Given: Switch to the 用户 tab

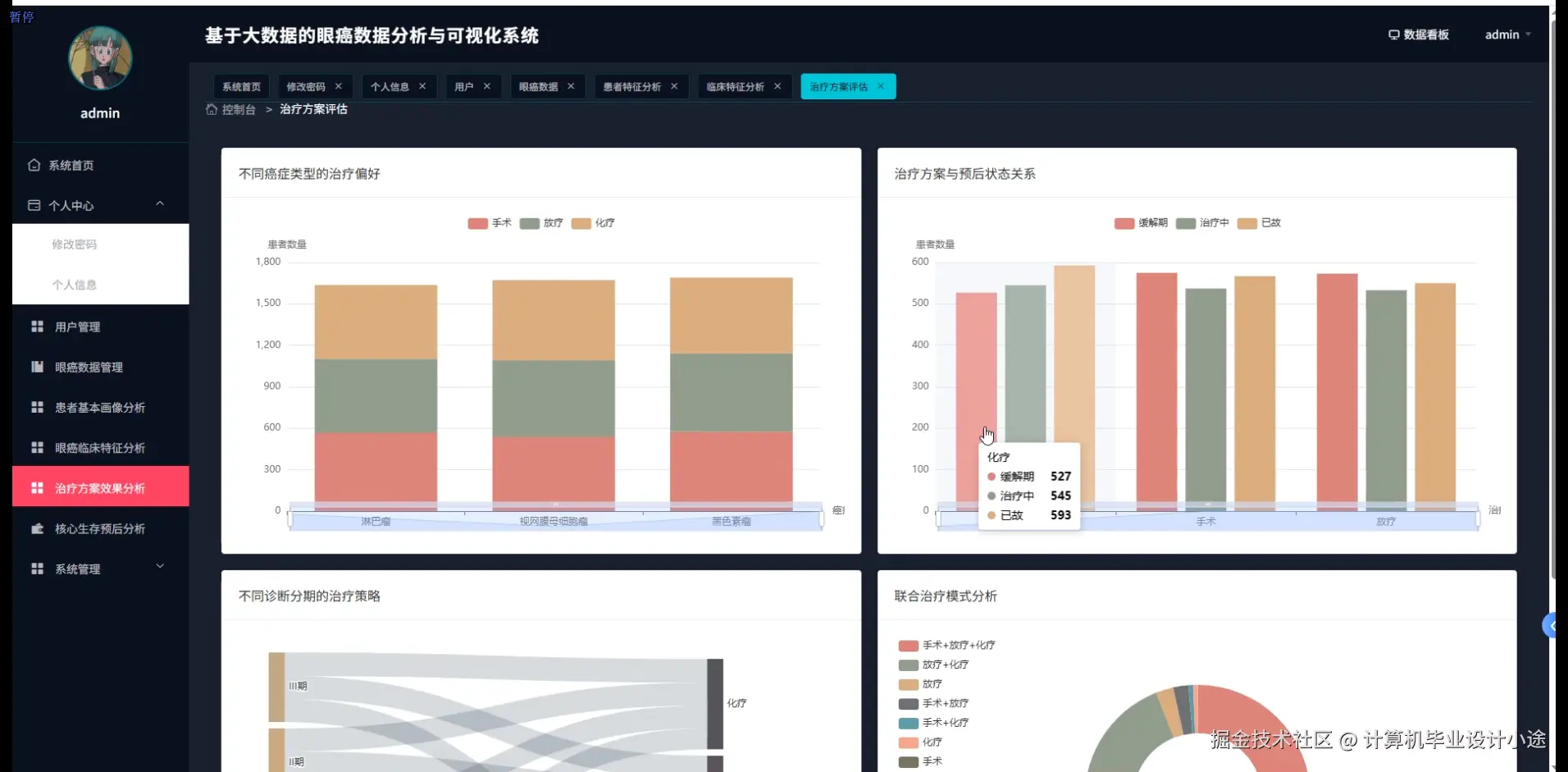Looking at the screenshot, I should 466,86.
